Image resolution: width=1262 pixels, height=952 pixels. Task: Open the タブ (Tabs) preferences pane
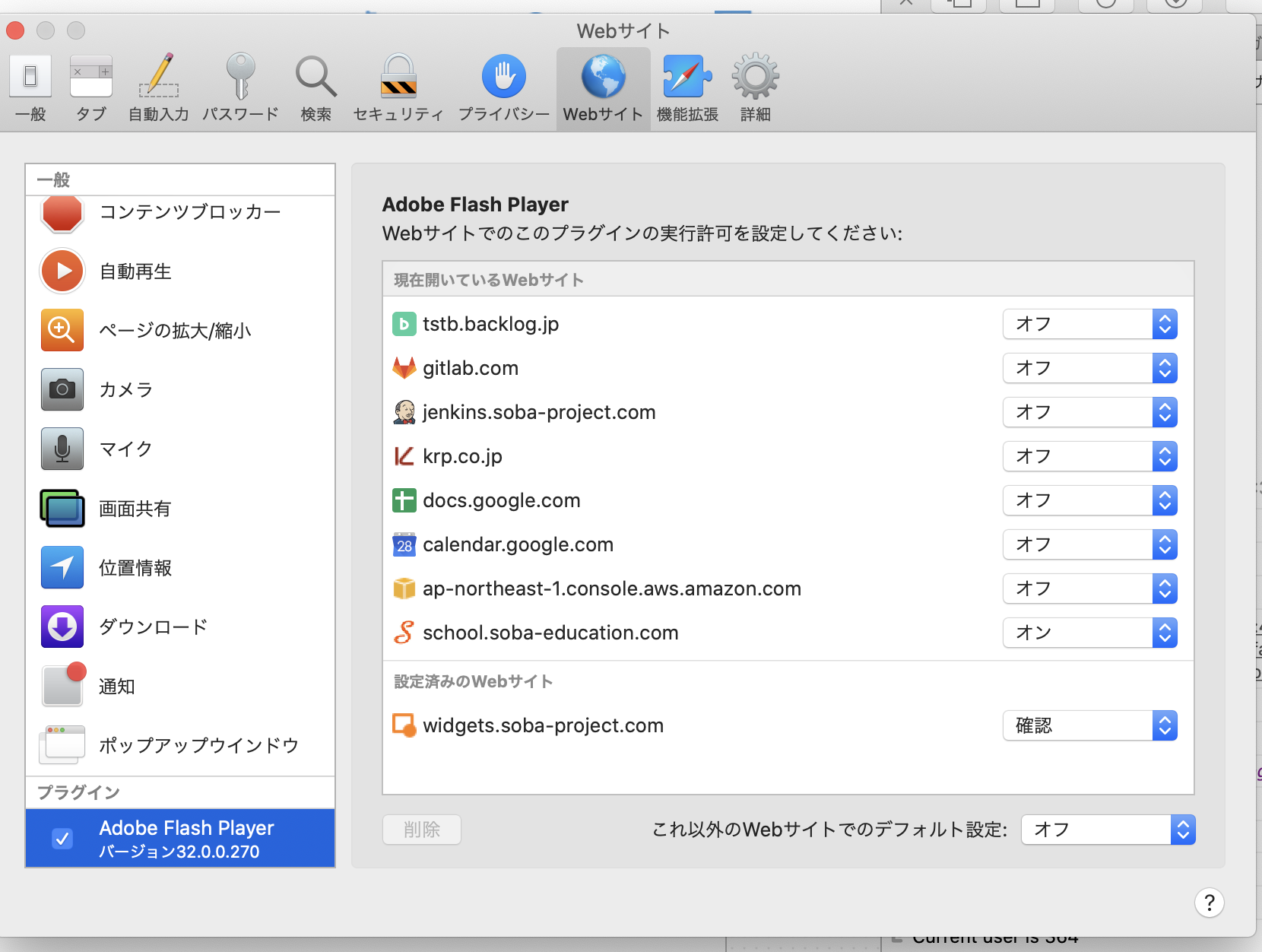[91, 89]
